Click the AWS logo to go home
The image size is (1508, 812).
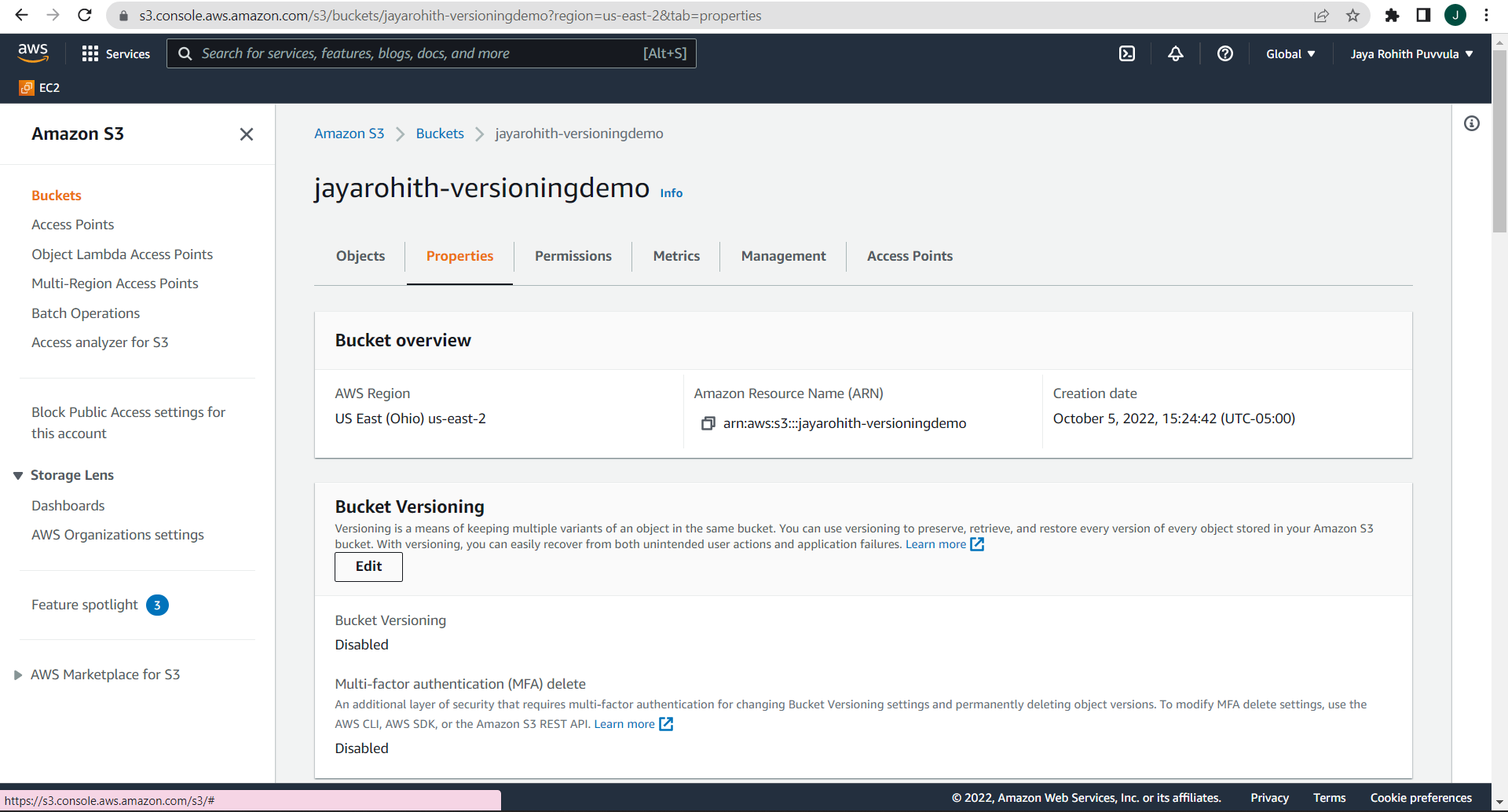(x=33, y=52)
